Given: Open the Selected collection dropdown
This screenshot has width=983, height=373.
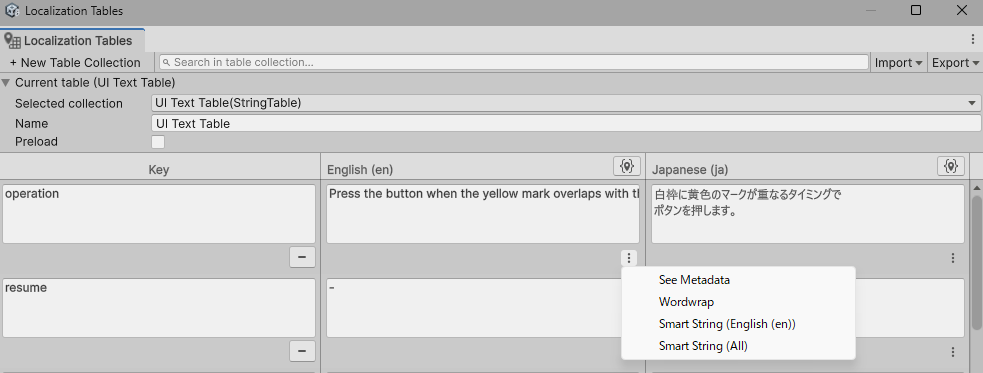Looking at the screenshot, I should [x=566, y=103].
